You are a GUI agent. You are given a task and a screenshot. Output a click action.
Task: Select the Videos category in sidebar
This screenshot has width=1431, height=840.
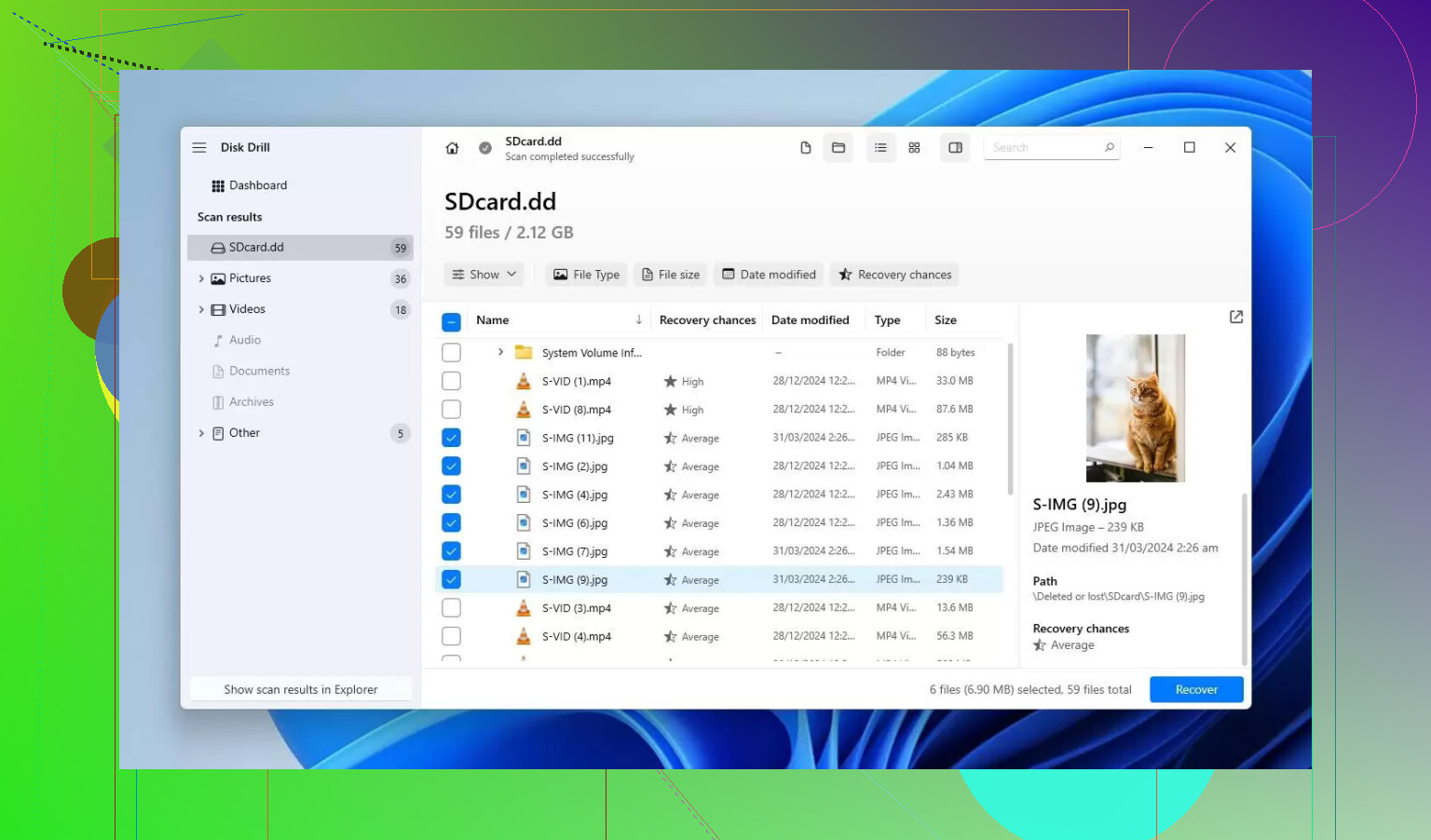point(247,309)
